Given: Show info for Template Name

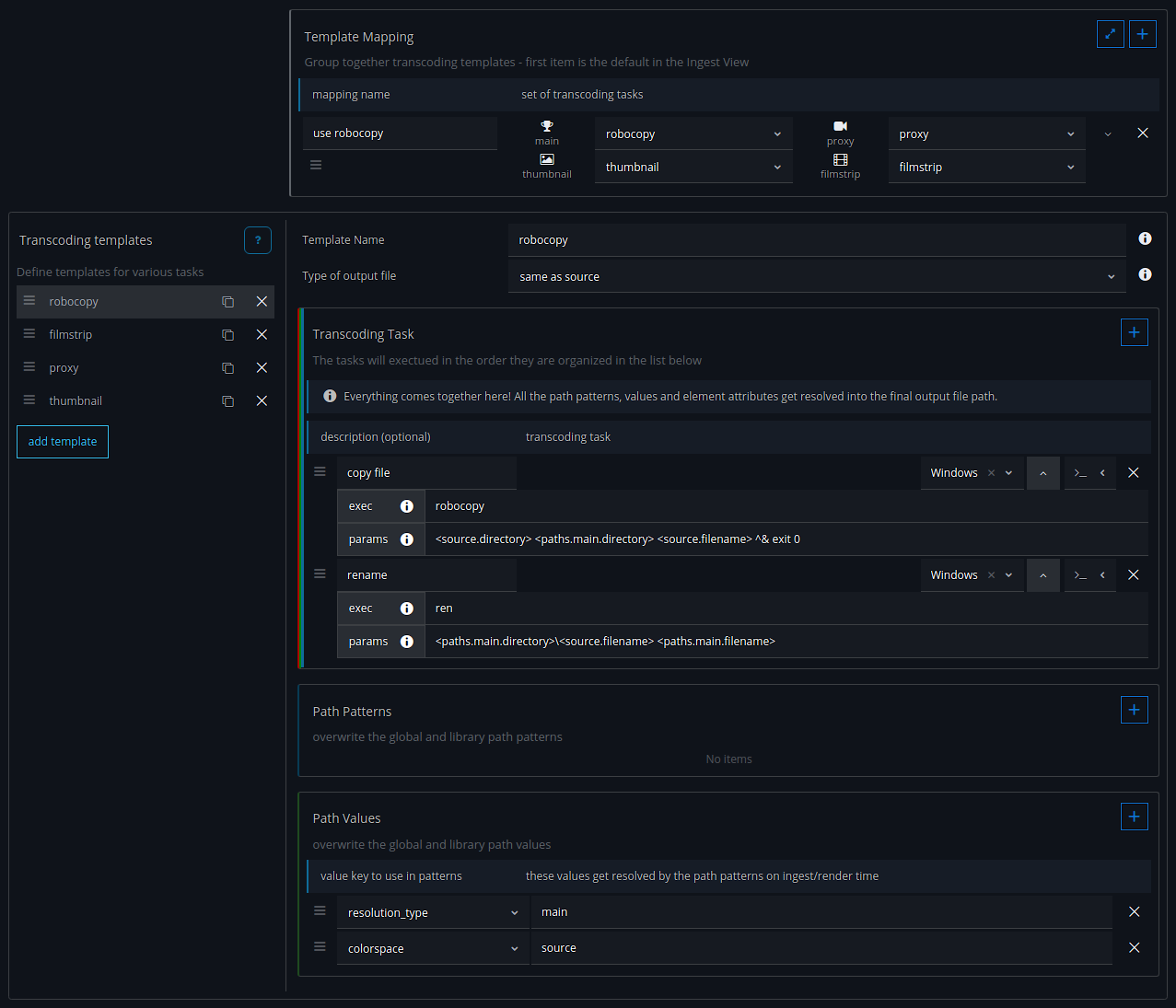Looking at the screenshot, I should pos(1145,239).
